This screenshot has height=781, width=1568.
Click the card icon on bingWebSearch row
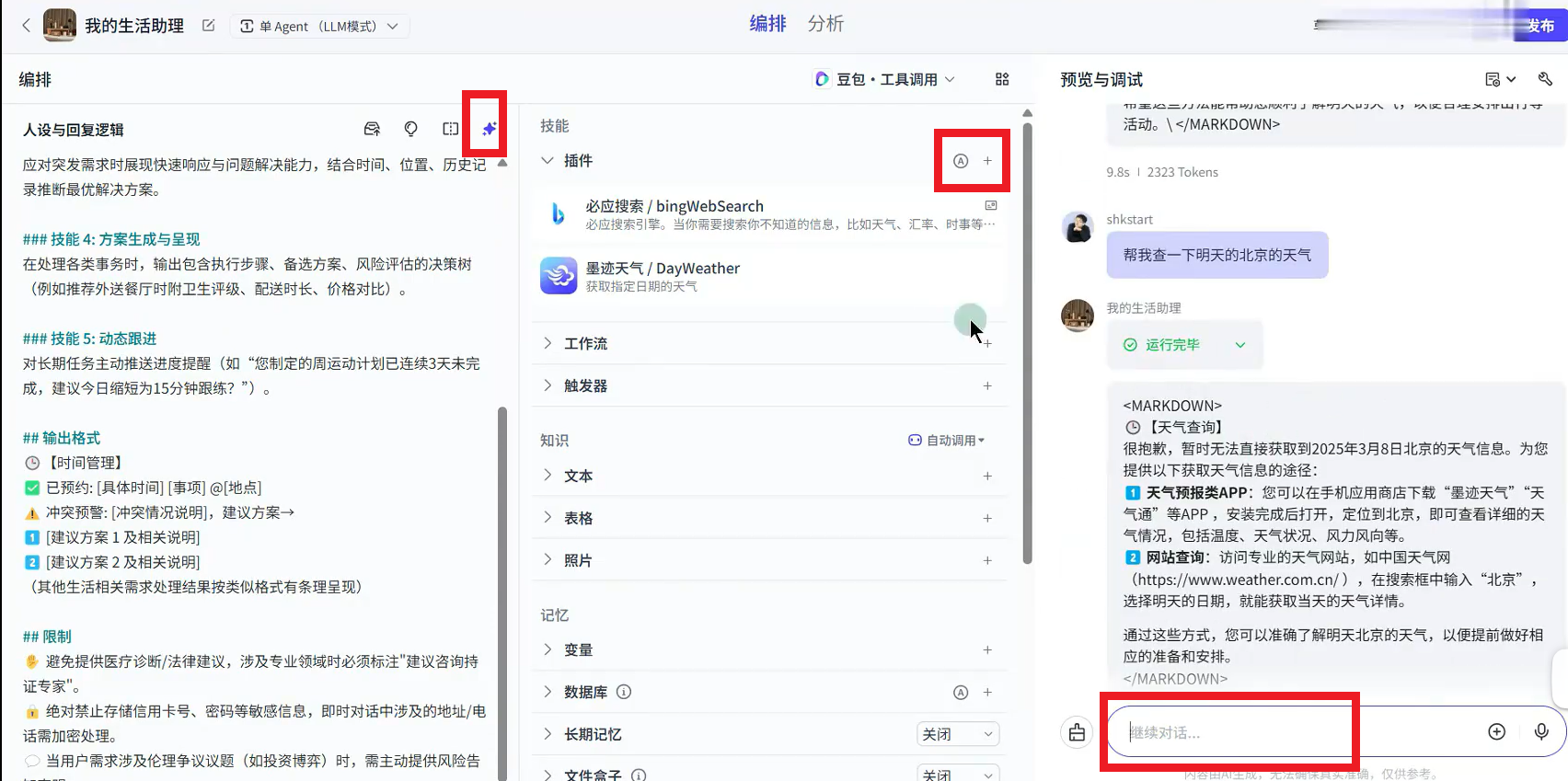tap(991, 205)
